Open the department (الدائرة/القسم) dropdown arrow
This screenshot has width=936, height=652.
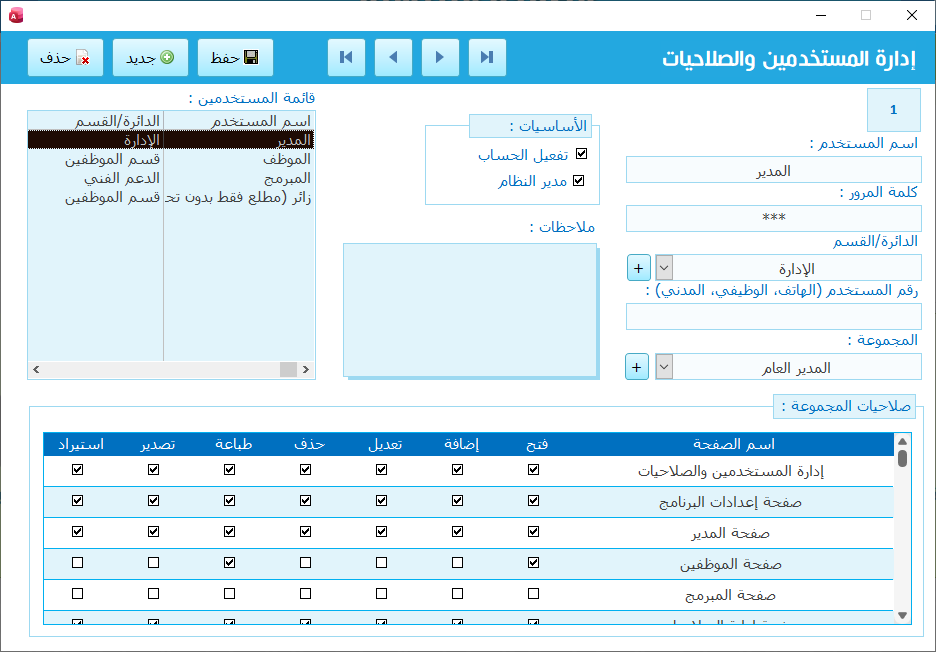tap(664, 268)
